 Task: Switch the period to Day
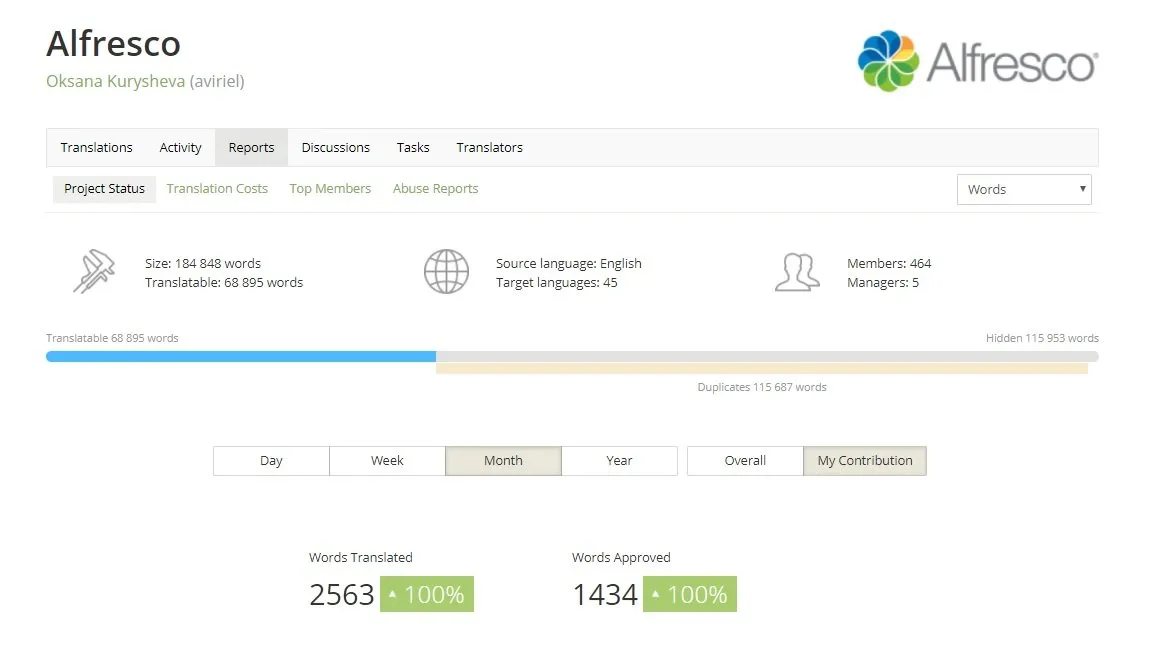click(x=271, y=461)
